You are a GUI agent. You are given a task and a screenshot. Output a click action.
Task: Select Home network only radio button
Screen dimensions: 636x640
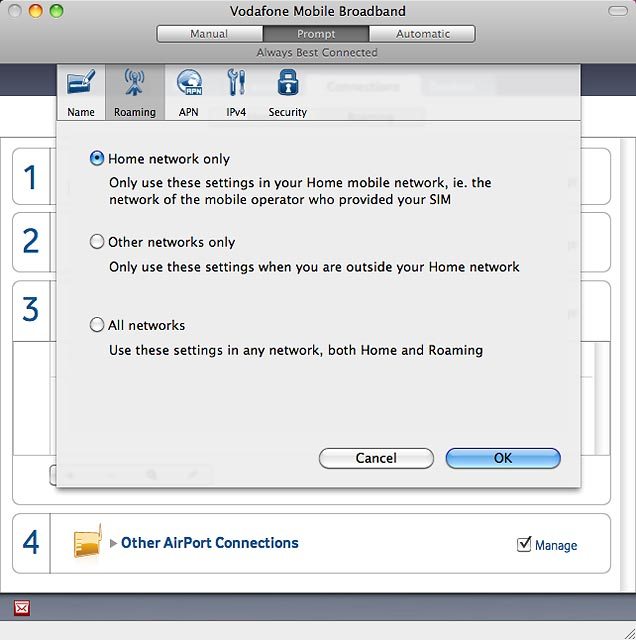(97, 158)
